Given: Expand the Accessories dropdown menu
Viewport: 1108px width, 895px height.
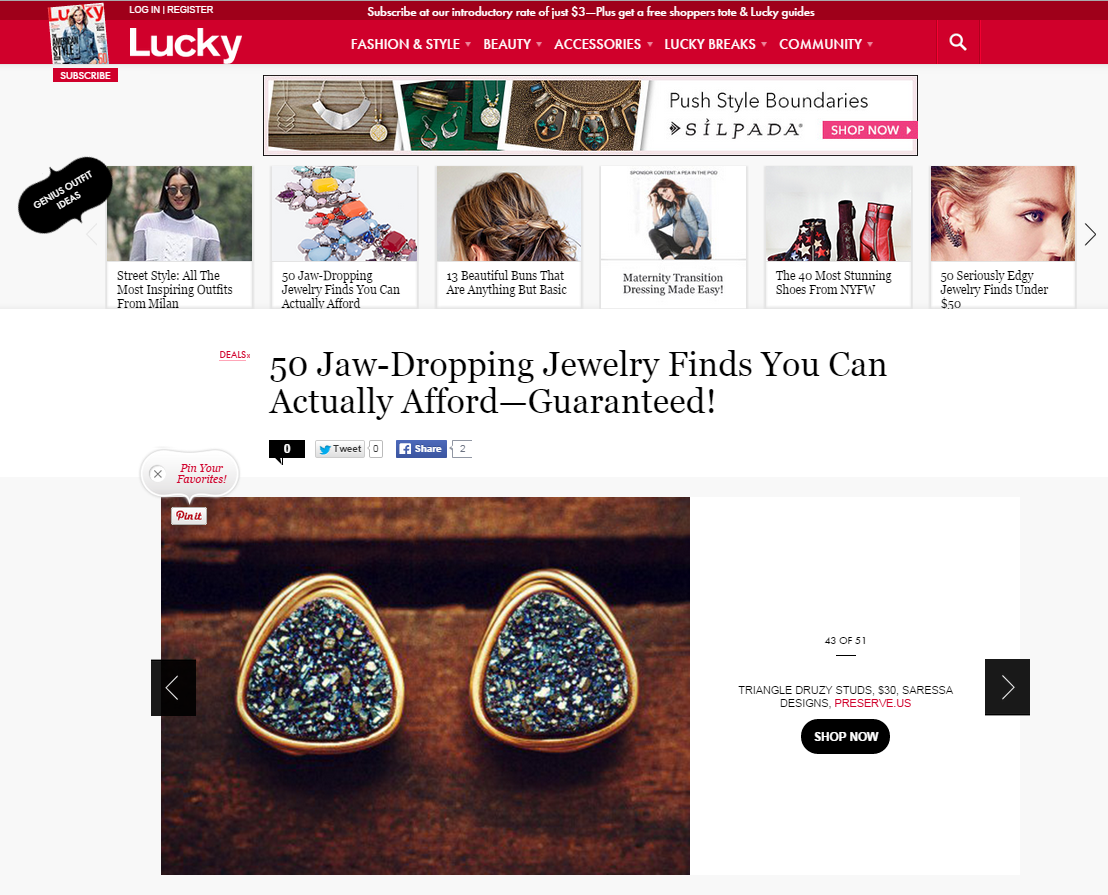Looking at the screenshot, I should 603,44.
